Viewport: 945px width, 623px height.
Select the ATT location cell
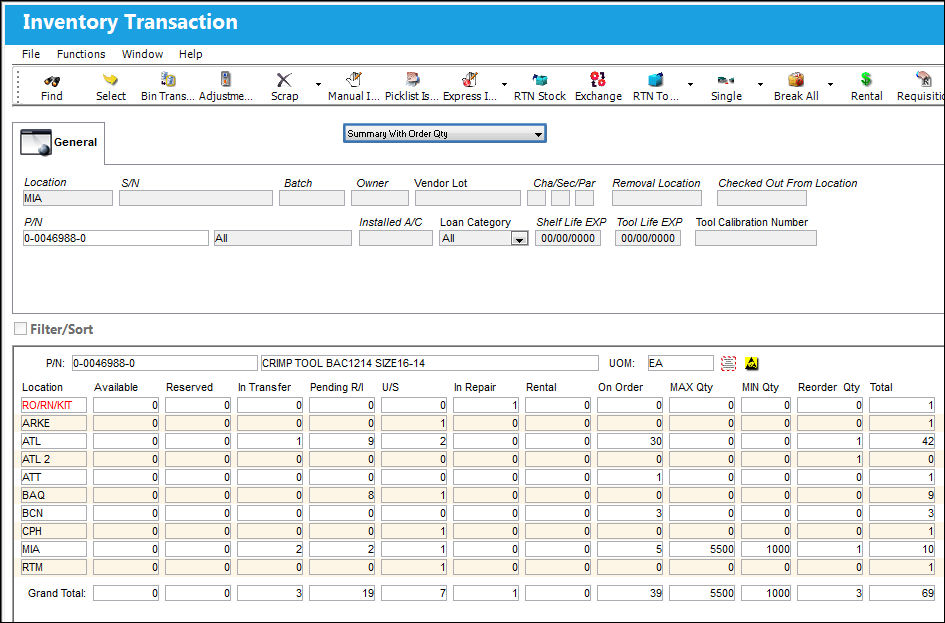(54, 478)
